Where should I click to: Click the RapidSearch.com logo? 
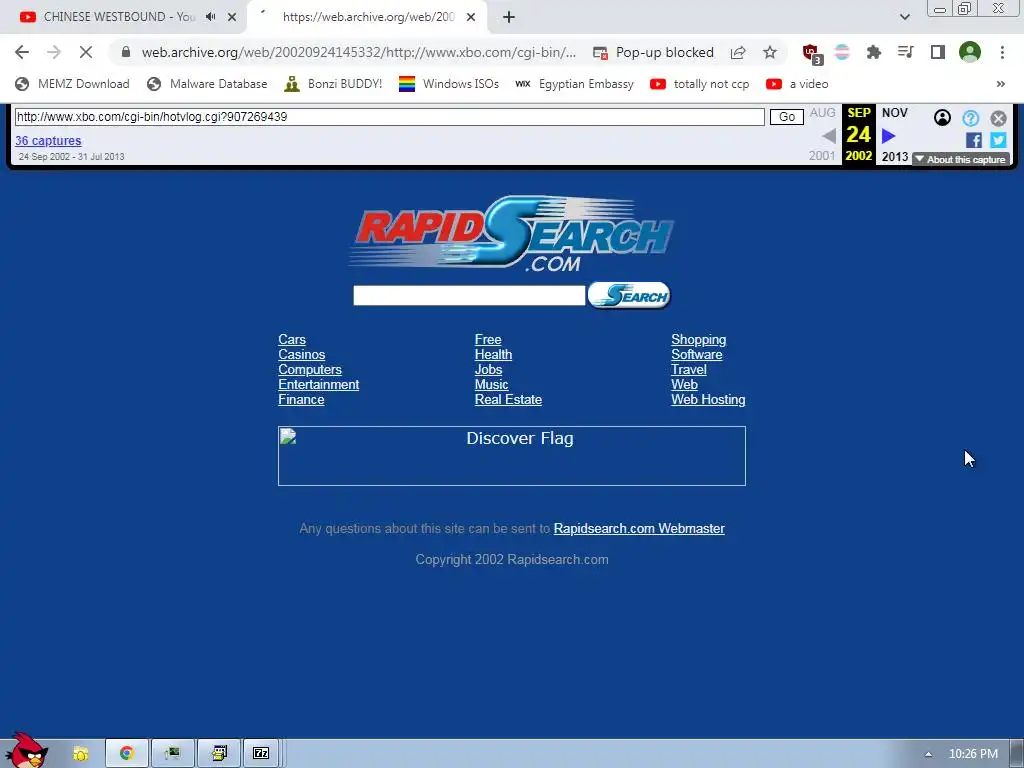pos(512,232)
